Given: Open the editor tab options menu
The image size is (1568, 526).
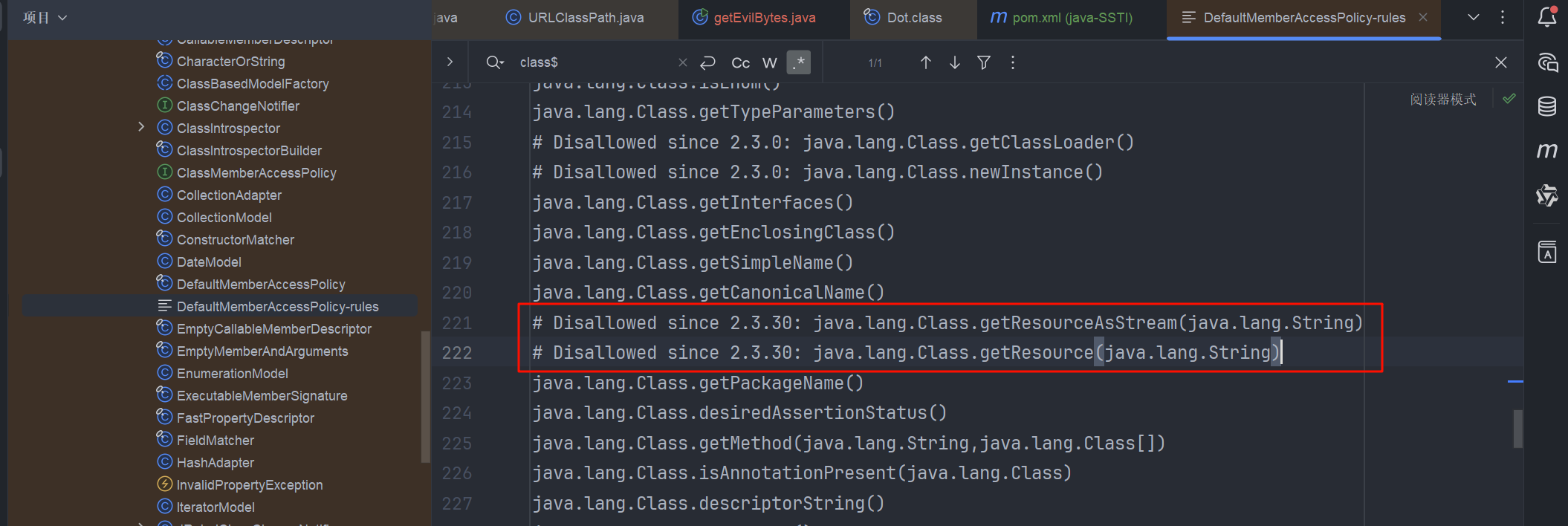Looking at the screenshot, I should tap(1503, 17).
